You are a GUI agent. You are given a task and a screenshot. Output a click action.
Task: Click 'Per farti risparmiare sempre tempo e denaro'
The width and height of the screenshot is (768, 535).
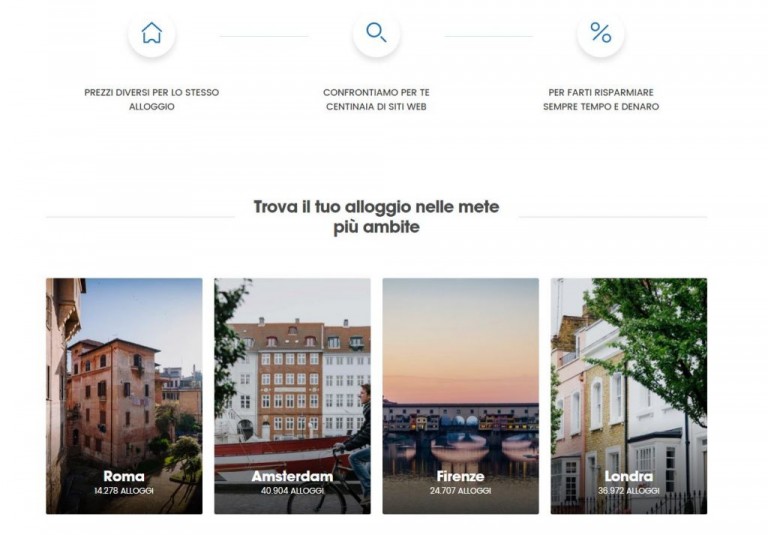click(601, 99)
